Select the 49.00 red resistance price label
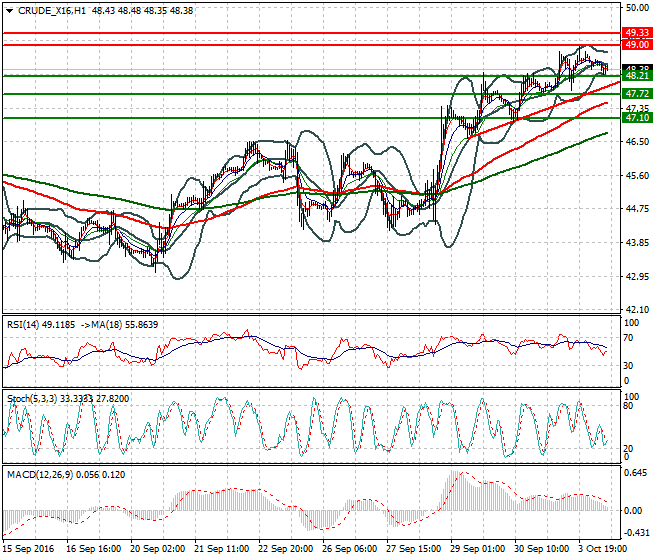 click(637, 45)
